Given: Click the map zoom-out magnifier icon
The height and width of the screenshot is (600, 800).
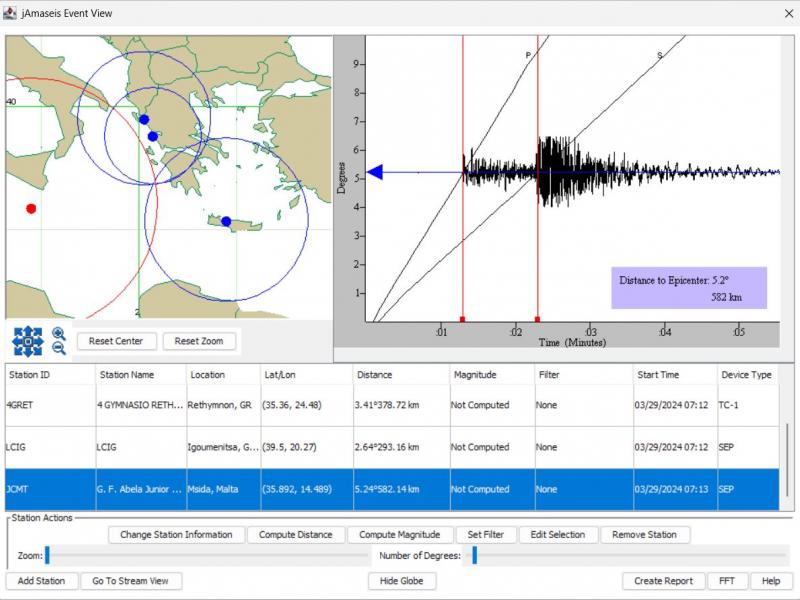Looking at the screenshot, I should pos(59,348).
